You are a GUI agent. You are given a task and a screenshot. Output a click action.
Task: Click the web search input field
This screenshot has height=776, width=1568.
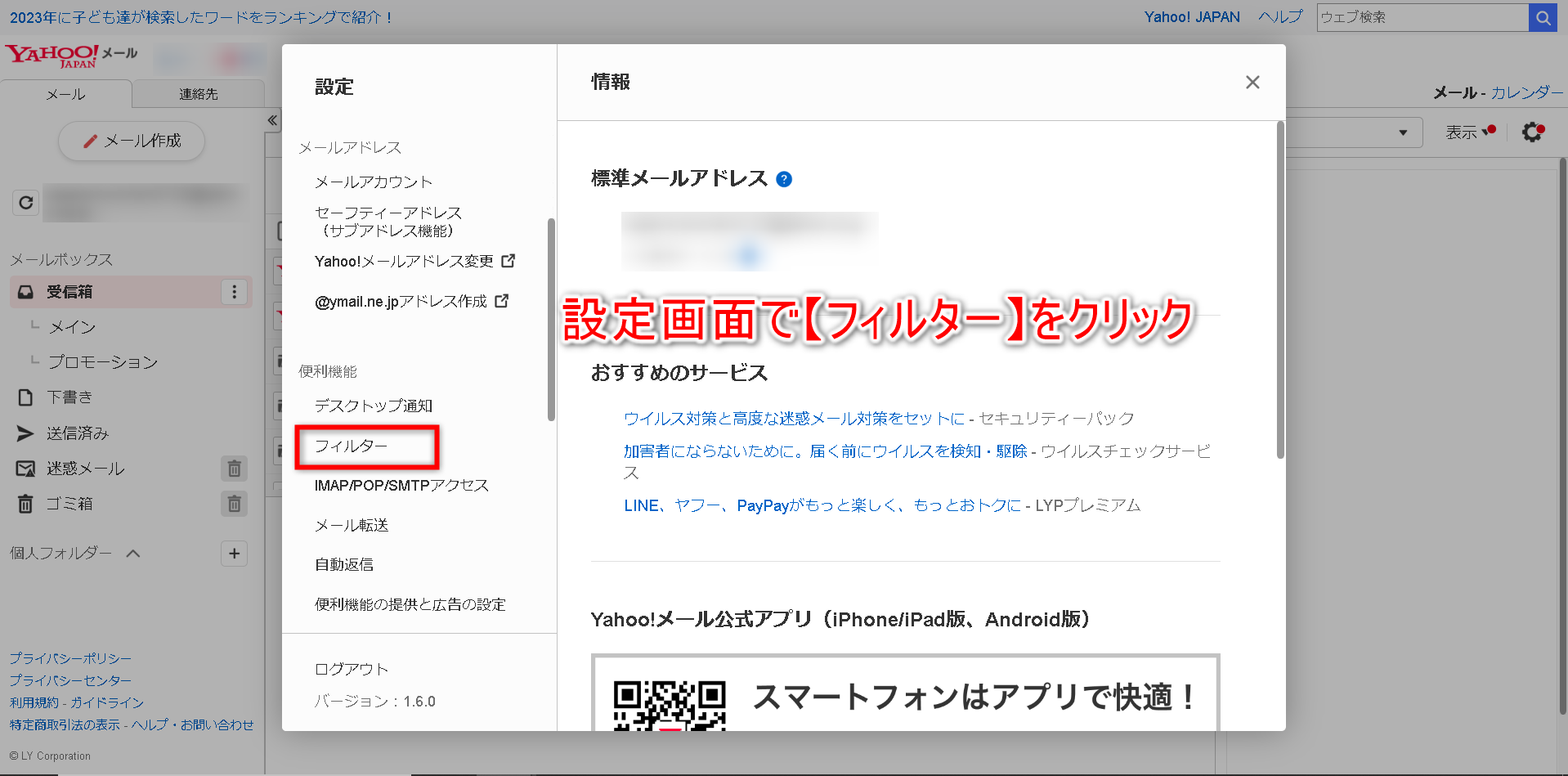click(1422, 17)
